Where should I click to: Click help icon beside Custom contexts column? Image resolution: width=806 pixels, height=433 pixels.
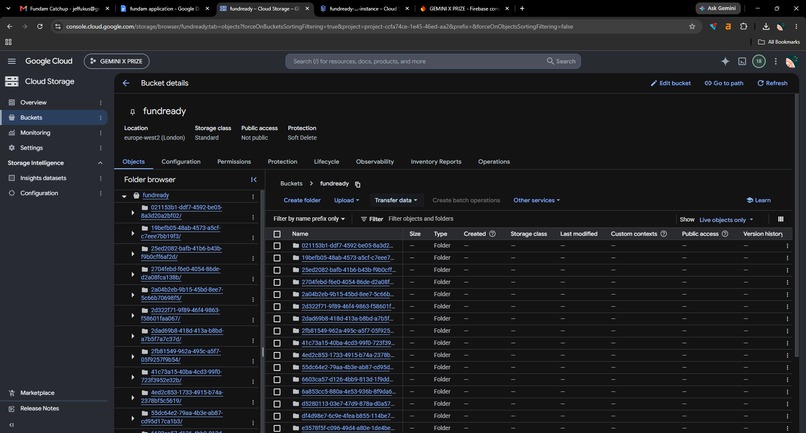663,233
